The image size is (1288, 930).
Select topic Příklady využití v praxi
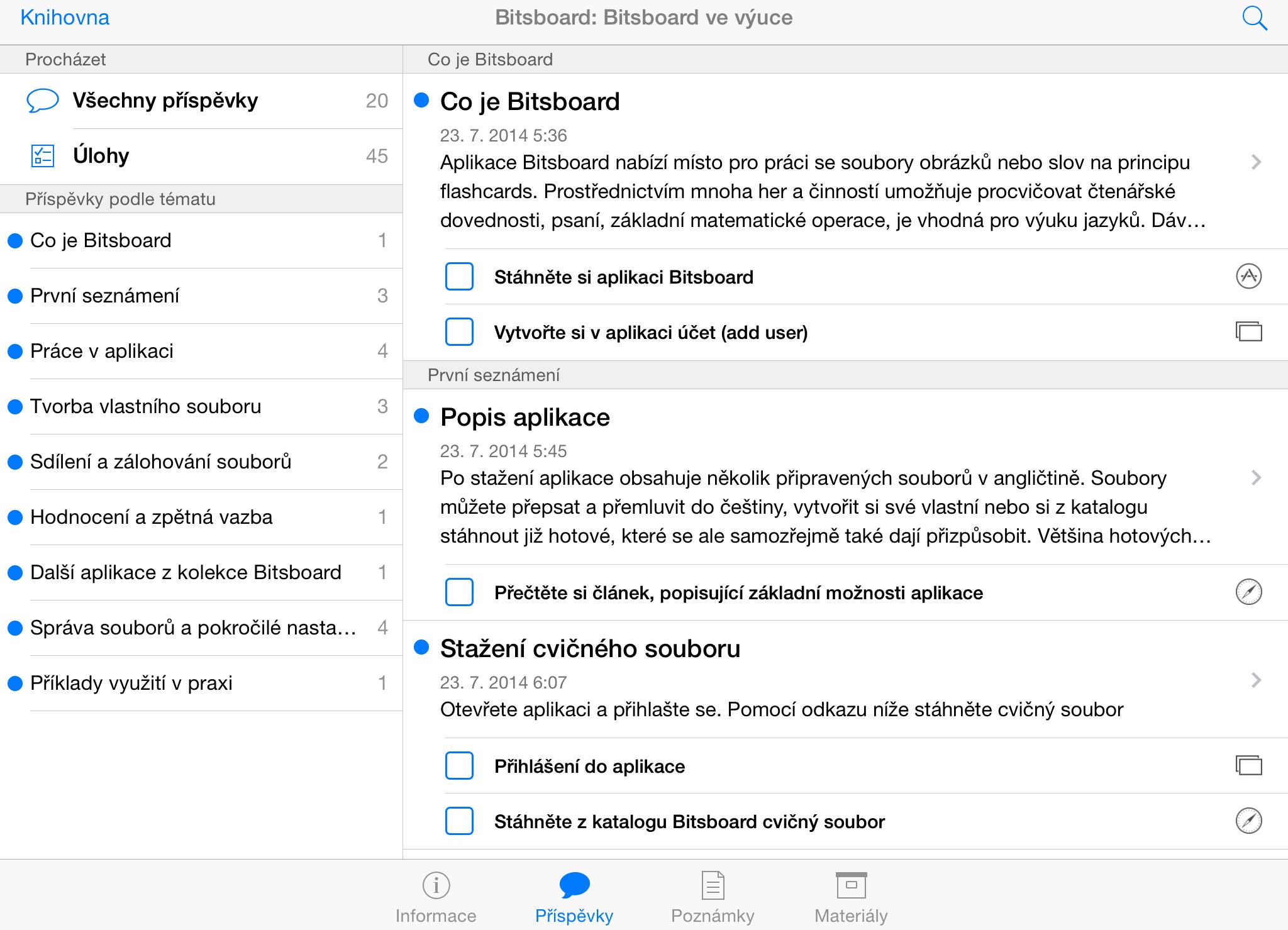(201, 684)
